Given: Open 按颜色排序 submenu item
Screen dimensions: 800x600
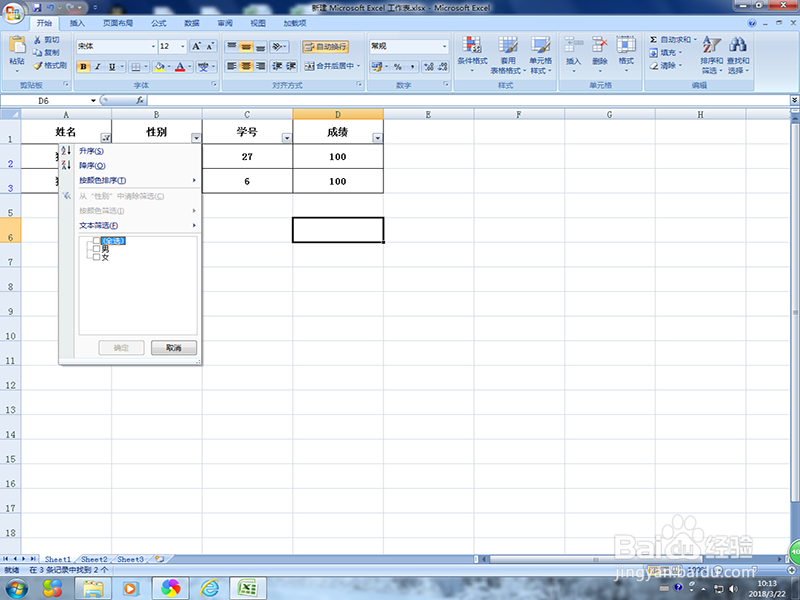Looking at the screenshot, I should pyautogui.click(x=130, y=180).
